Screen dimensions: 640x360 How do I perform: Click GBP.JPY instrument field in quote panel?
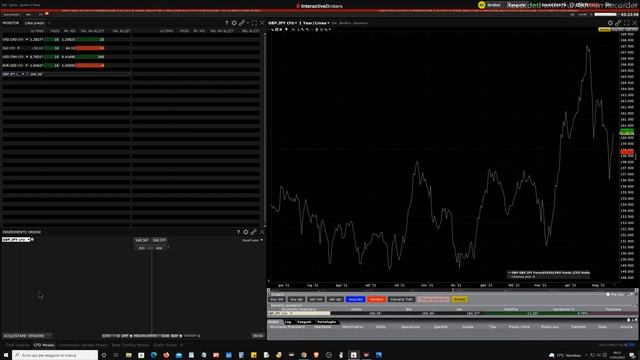[299, 313]
